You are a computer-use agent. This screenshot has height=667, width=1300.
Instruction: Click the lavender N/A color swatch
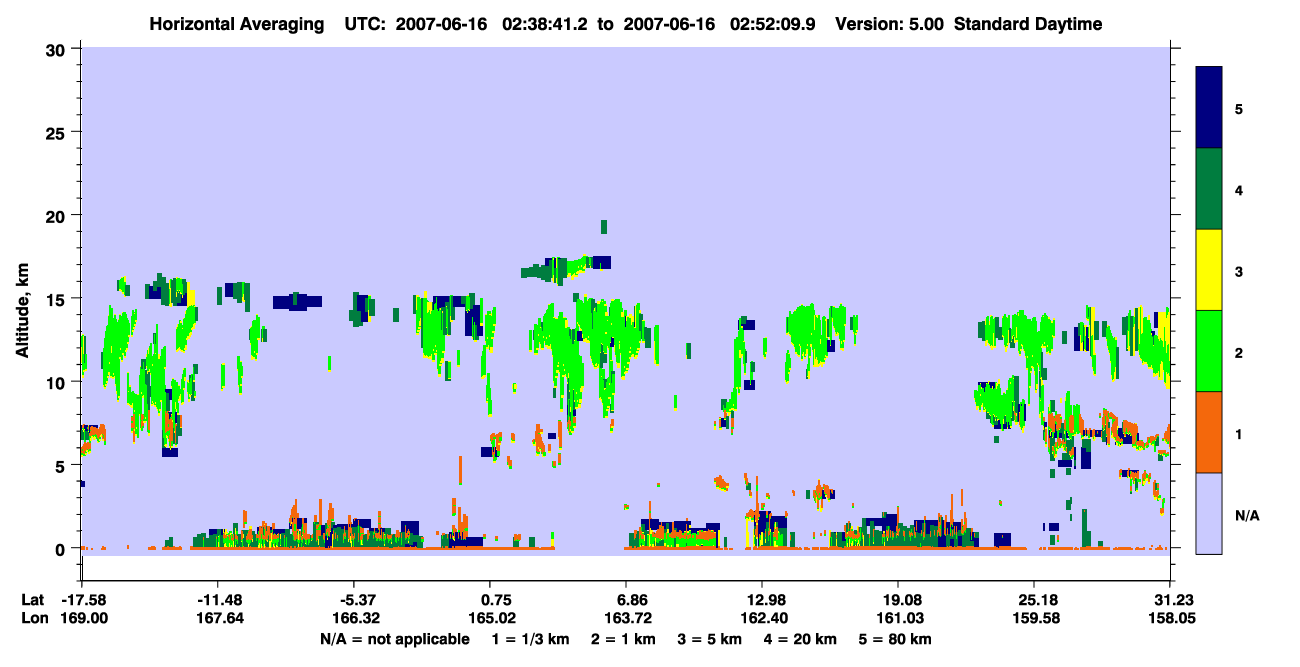(x=1210, y=513)
